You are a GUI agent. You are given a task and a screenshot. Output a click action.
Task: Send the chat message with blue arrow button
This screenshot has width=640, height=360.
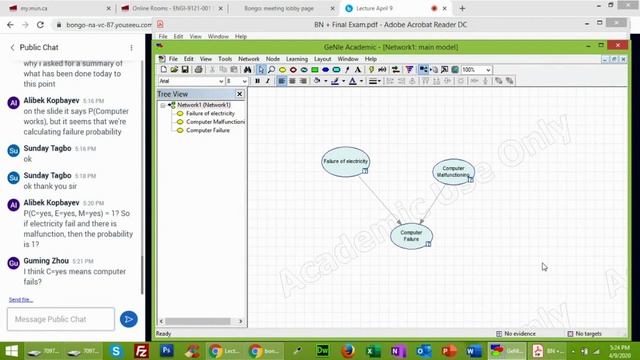(129, 319)
